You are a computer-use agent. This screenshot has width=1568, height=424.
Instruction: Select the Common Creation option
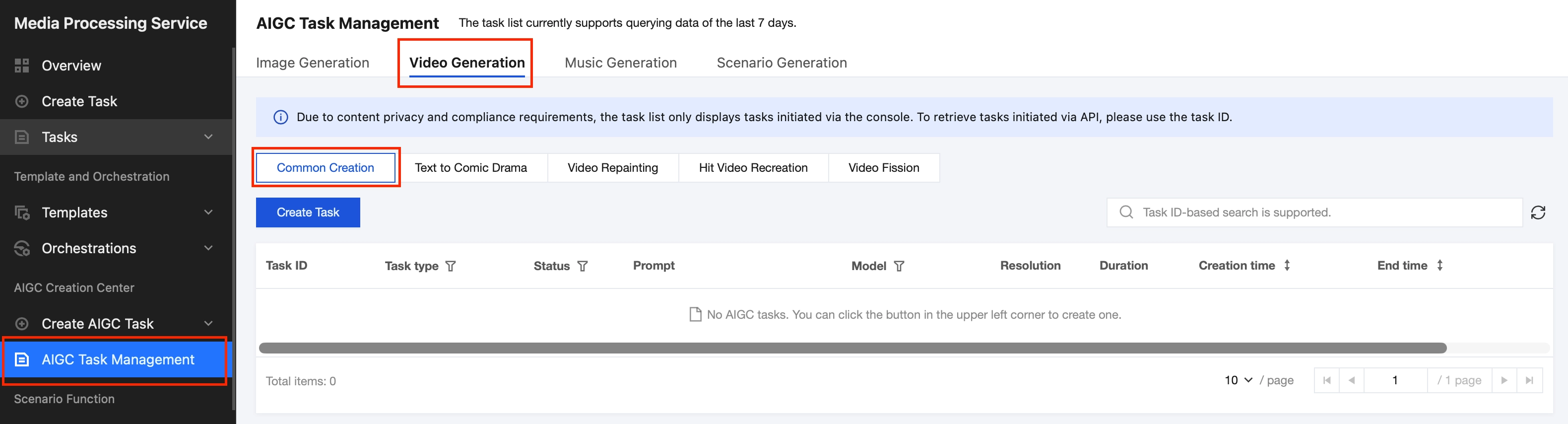coord(326,167)
